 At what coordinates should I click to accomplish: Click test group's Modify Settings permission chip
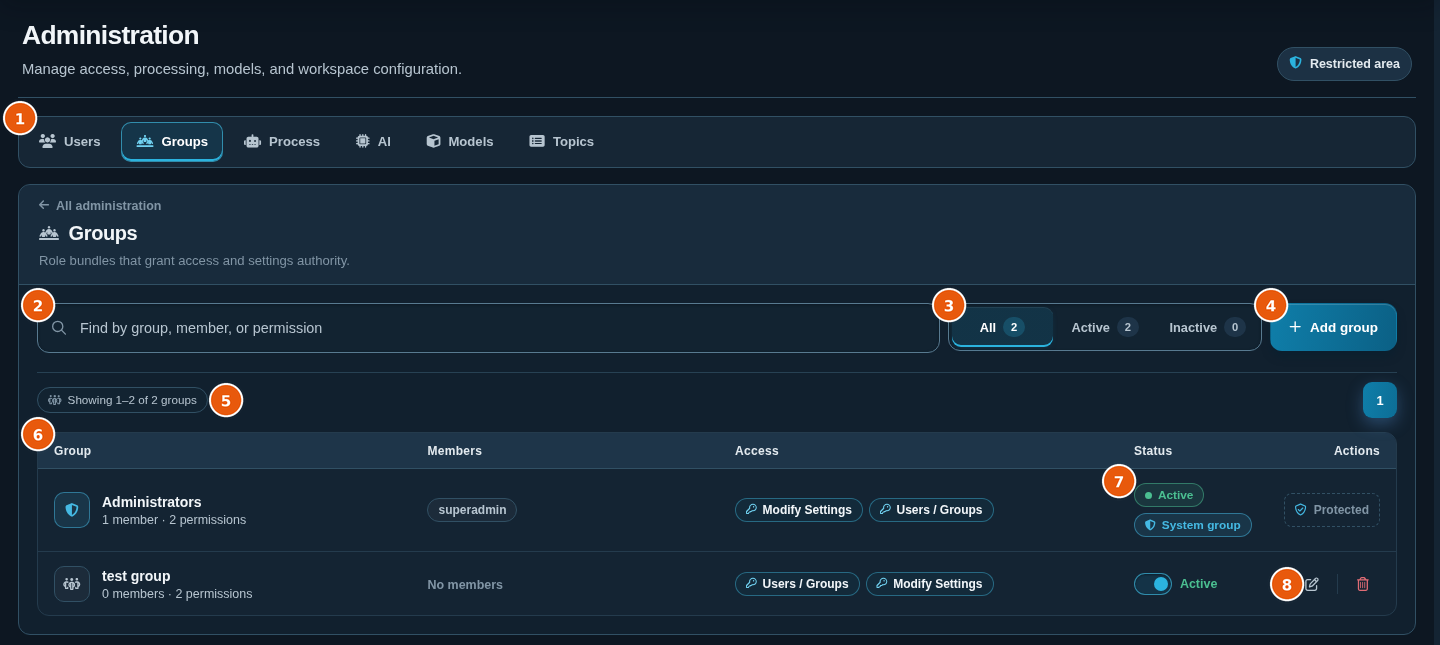coord(930,584)
